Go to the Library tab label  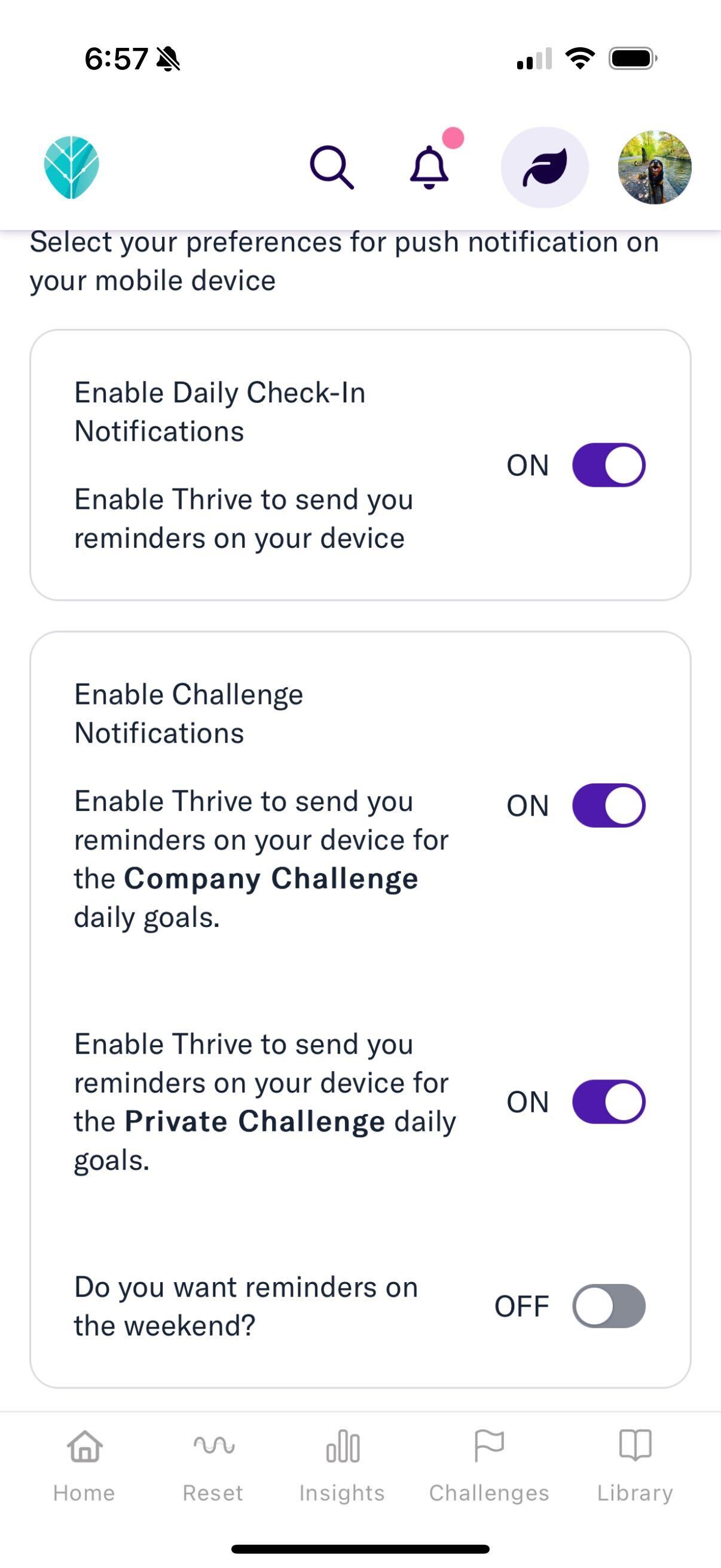click(634, 1493)
